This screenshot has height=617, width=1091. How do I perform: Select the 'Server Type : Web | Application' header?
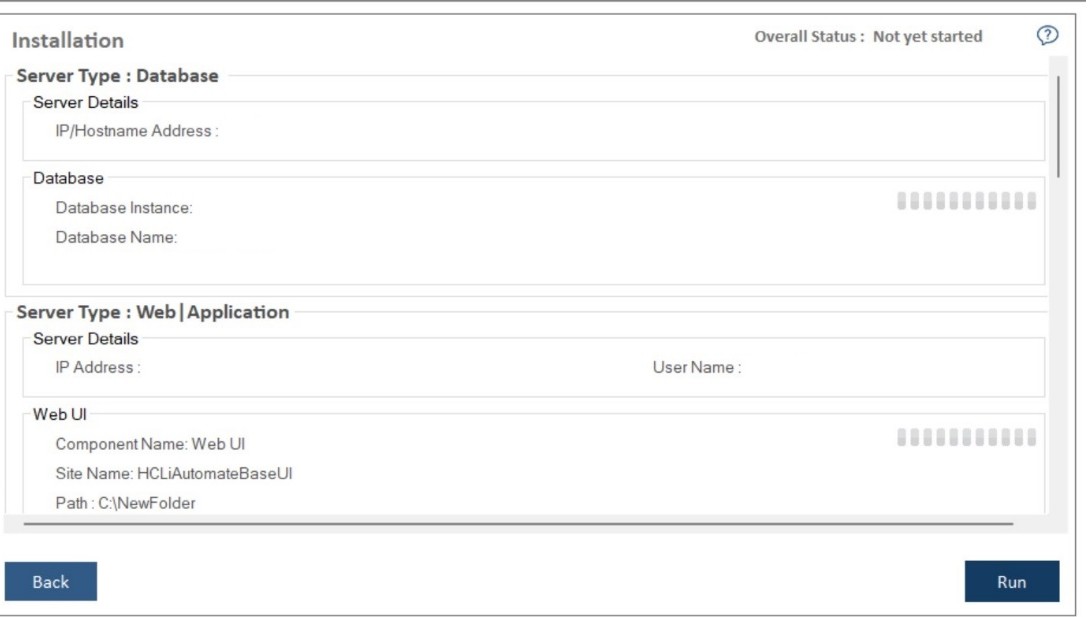click(x=153, y=312)
